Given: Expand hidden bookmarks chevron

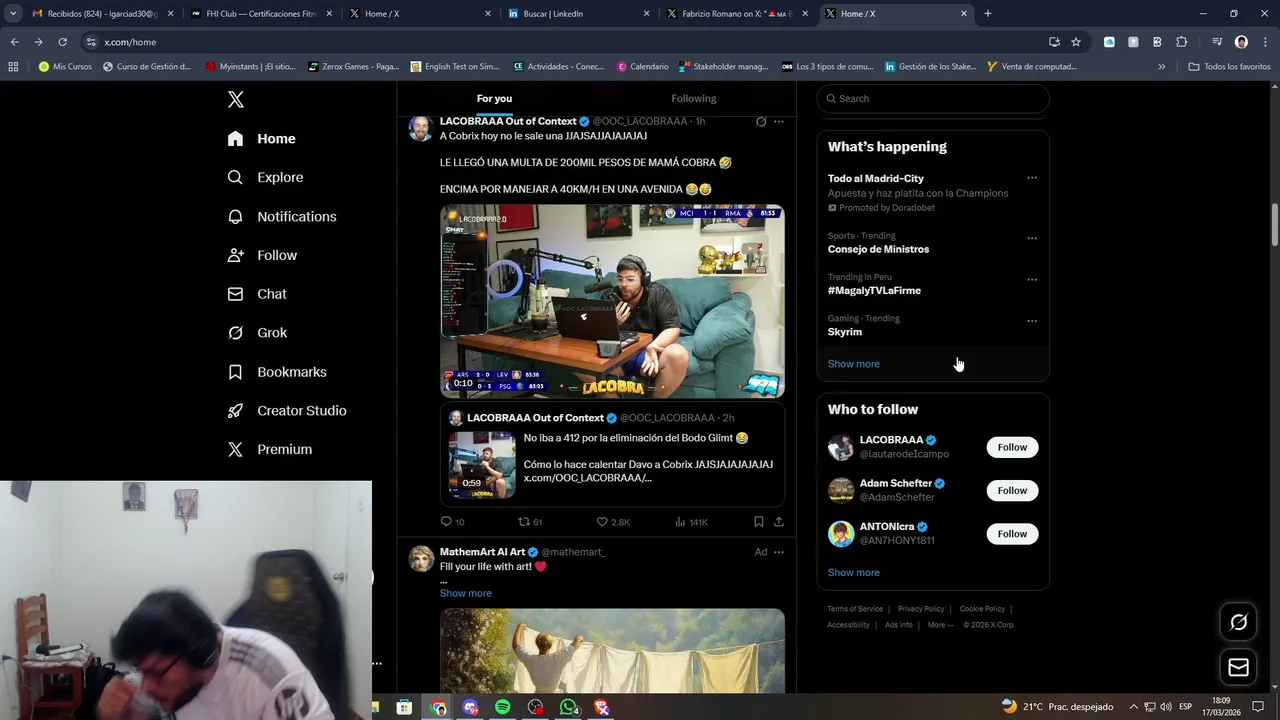Looking at the screenshot, I should (1161, 67).
